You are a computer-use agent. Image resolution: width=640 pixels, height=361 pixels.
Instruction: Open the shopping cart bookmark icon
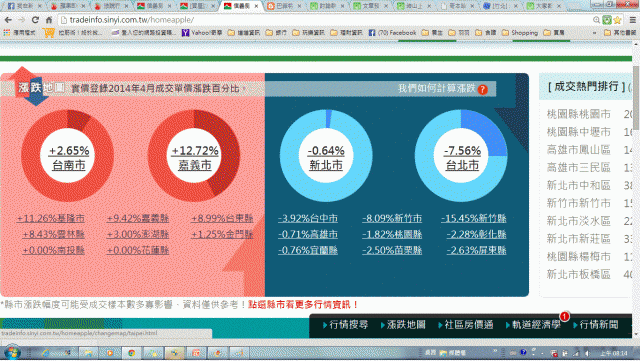point(49,33)
